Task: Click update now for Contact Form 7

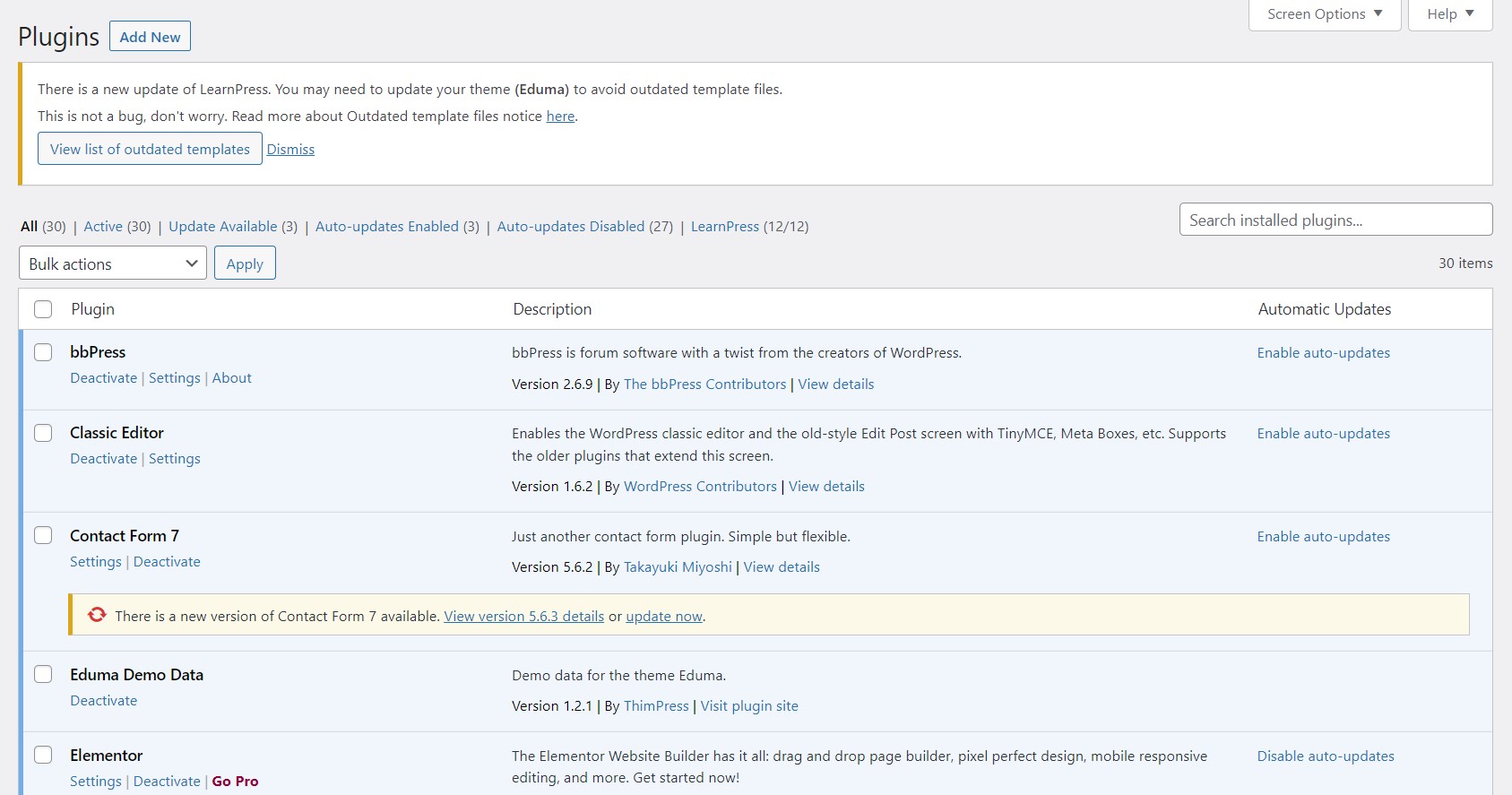Action: coord(663,617)
